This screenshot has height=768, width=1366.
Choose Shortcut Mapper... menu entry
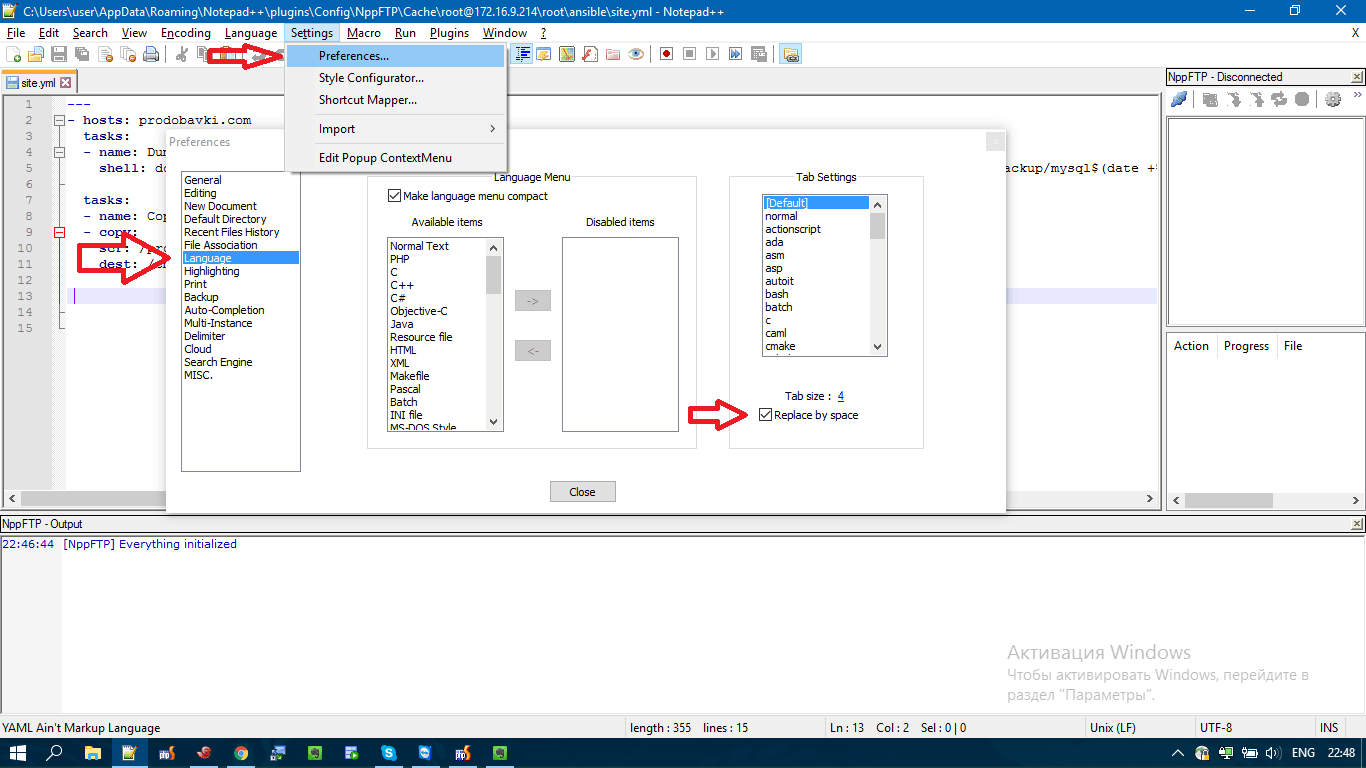tap(396, 100)
